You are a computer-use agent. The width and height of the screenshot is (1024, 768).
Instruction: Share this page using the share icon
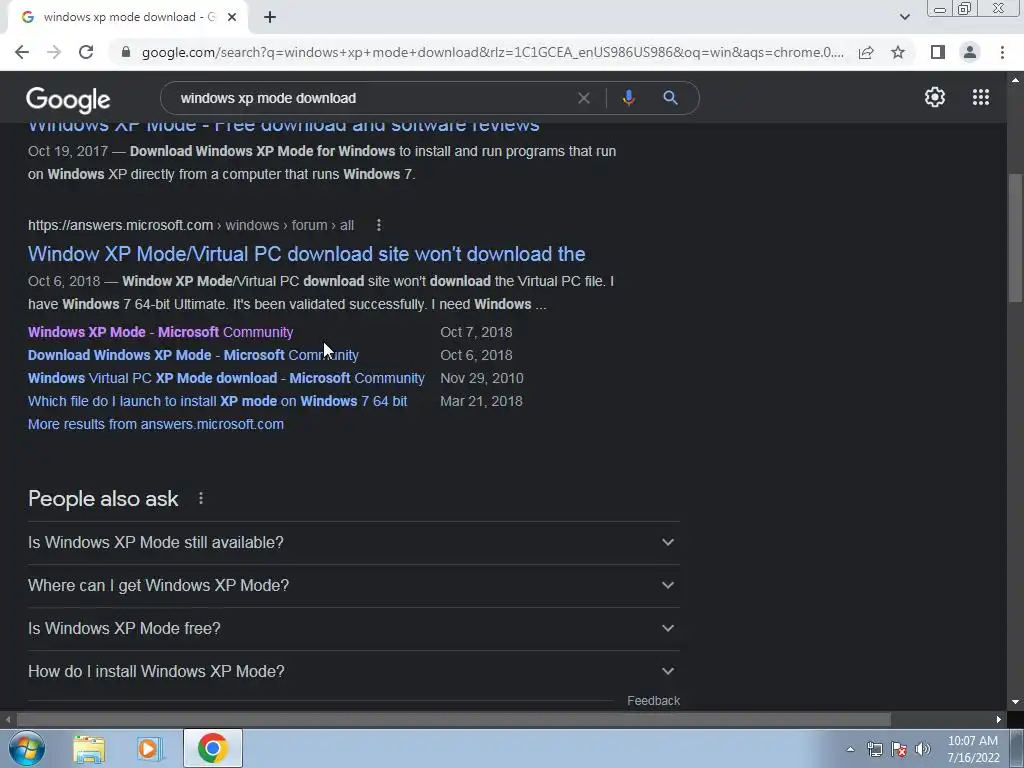pyautogui.click(x=866, y=52)
